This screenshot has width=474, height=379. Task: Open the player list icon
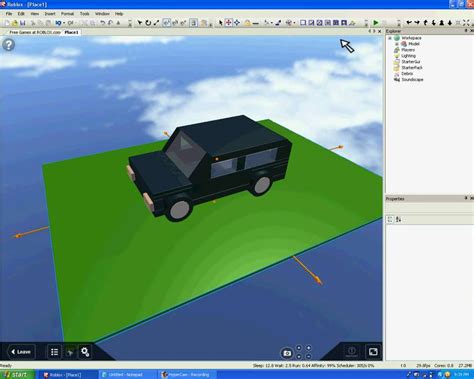tap(54, 352)
